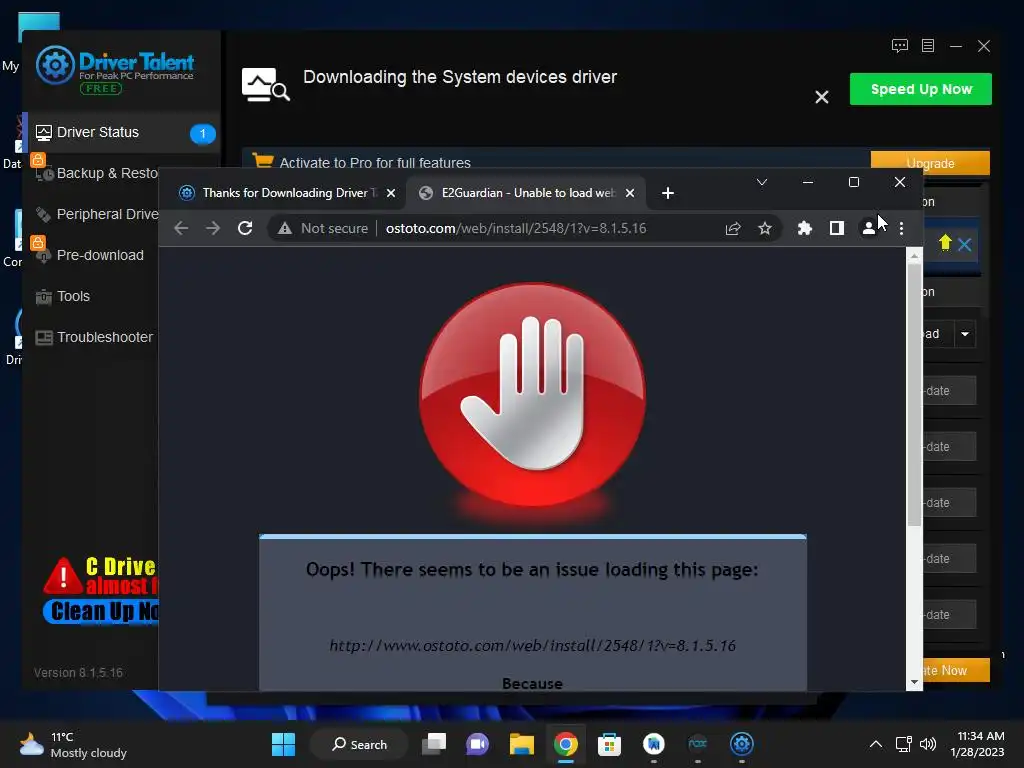Click Driver Talent gear icon on taskbar
The width and height of the screenshot is (1024, 768).
click(x=741, y=744)
